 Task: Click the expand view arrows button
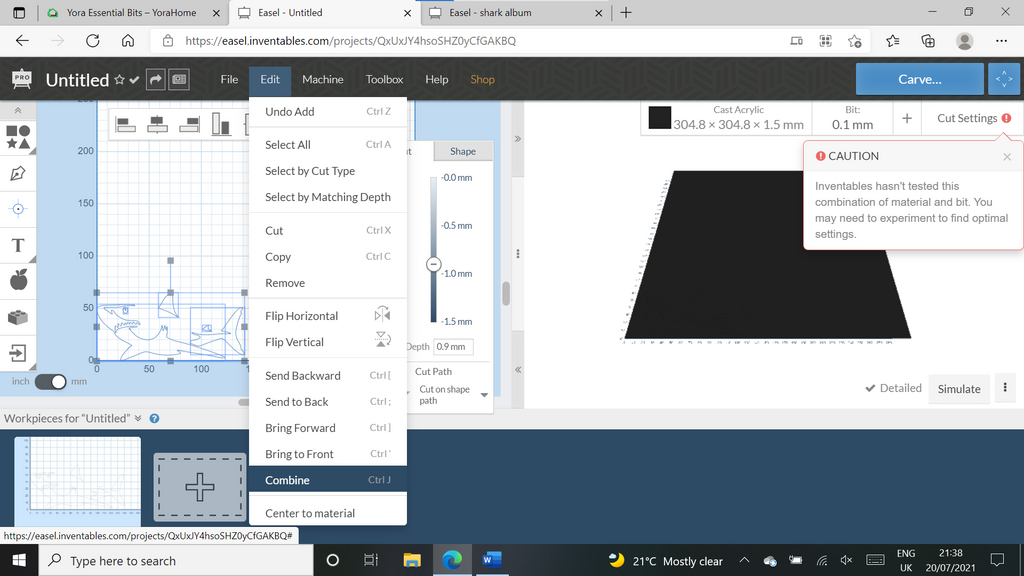point(1004,79)
